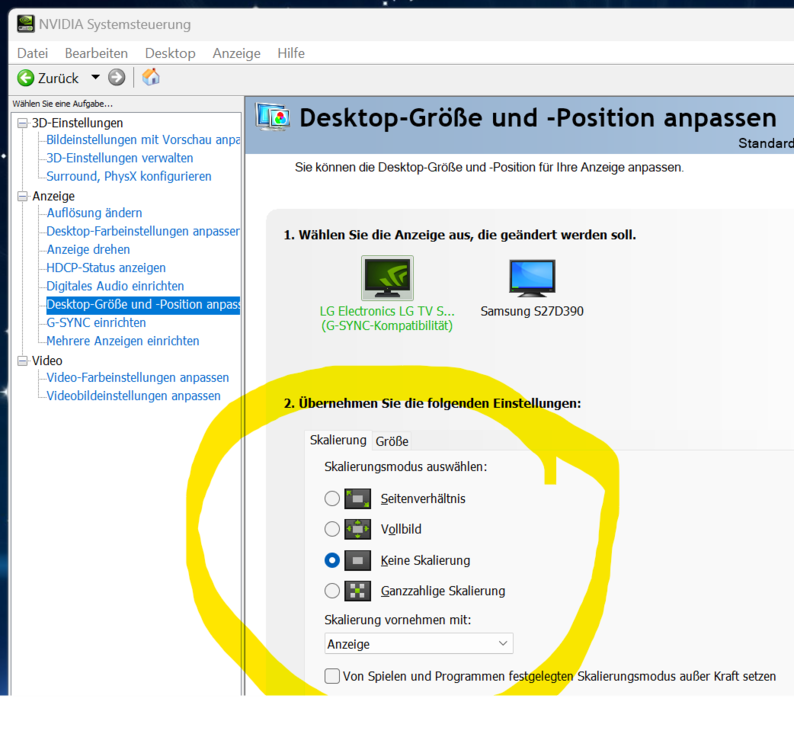
Task: Open Auflösung ändern
Action: [x=94, y=213]
